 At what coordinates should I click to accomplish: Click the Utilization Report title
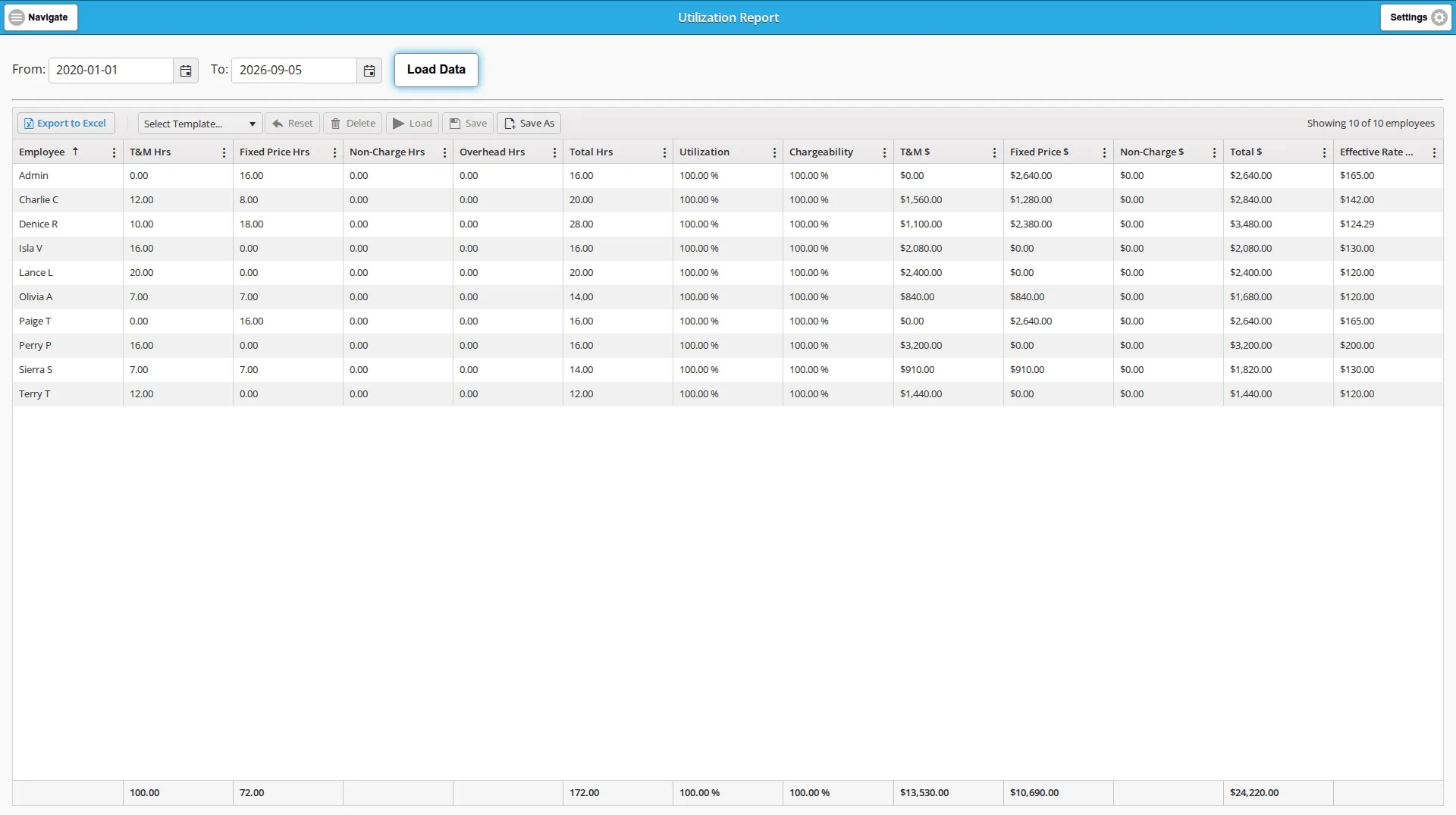[728, 17]
